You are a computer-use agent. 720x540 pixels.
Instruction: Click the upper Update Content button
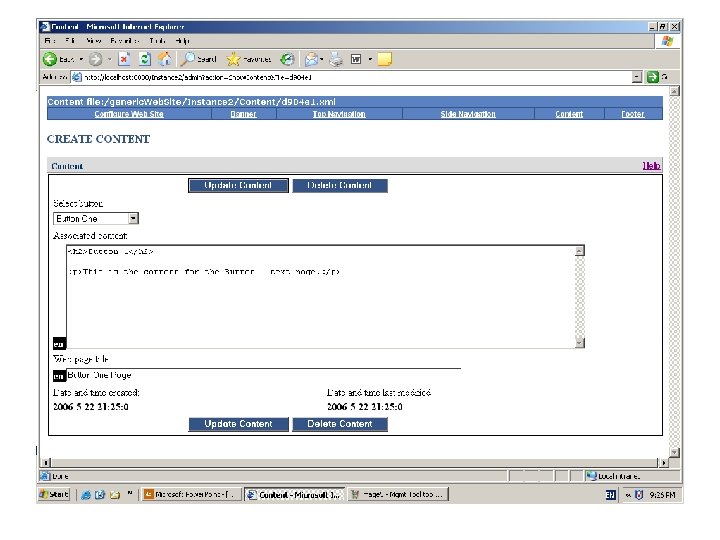point(238,186)
